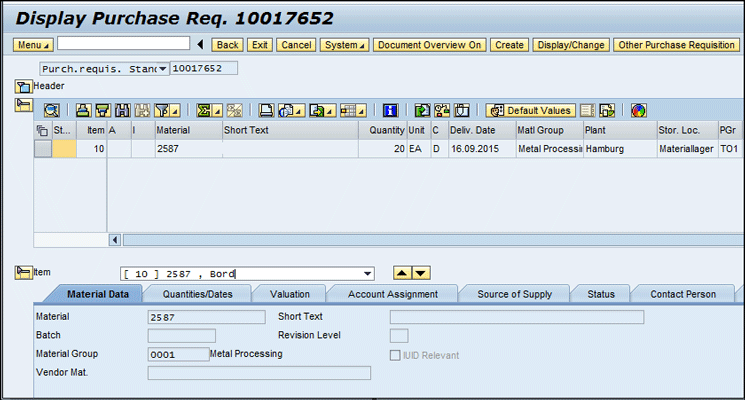Click the select-all icon at table corner
The width and height of the screenshot is (745, 400).
[x=42, y=130]
